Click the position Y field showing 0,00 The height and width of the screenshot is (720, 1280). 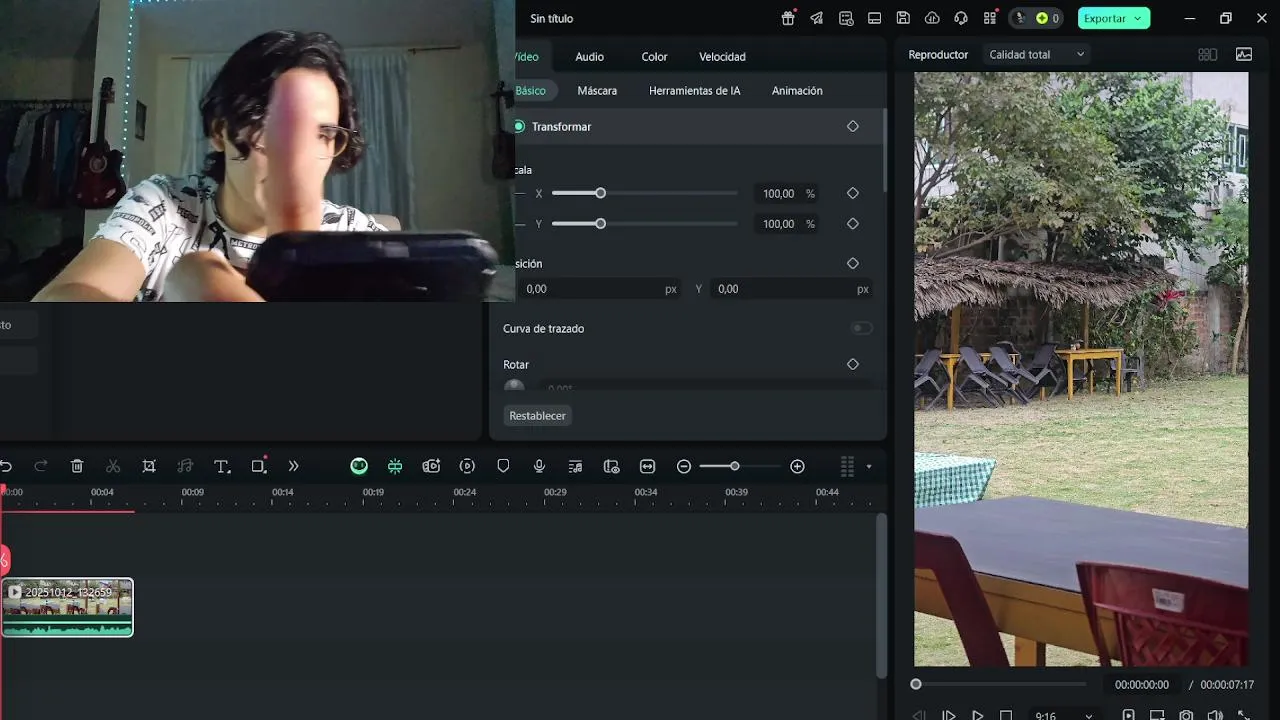point(791,289)
